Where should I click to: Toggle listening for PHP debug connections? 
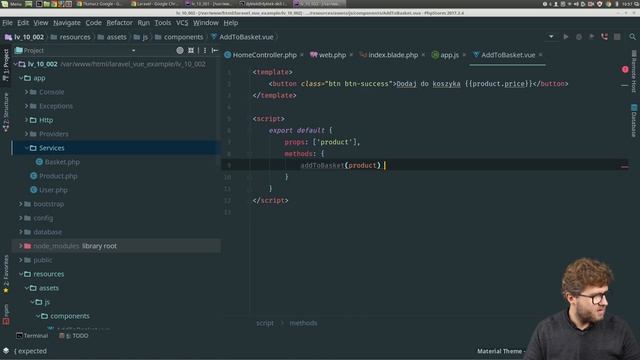(604, 37)
